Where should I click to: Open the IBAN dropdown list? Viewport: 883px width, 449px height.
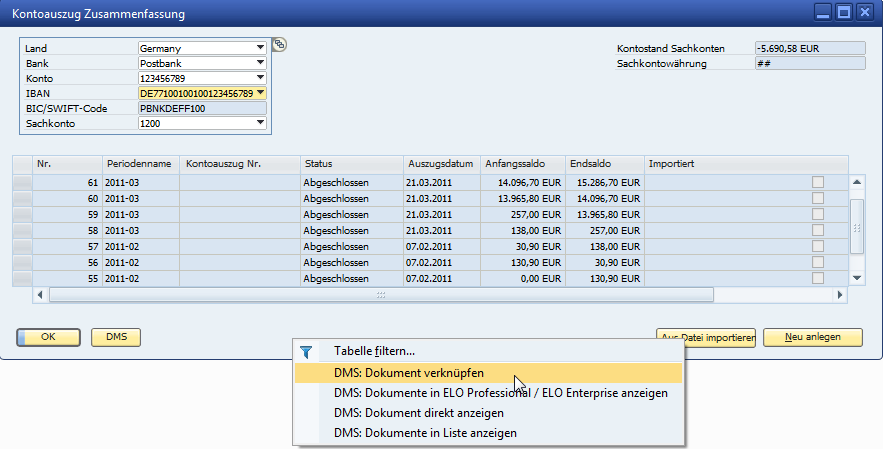tap(260, 93)
